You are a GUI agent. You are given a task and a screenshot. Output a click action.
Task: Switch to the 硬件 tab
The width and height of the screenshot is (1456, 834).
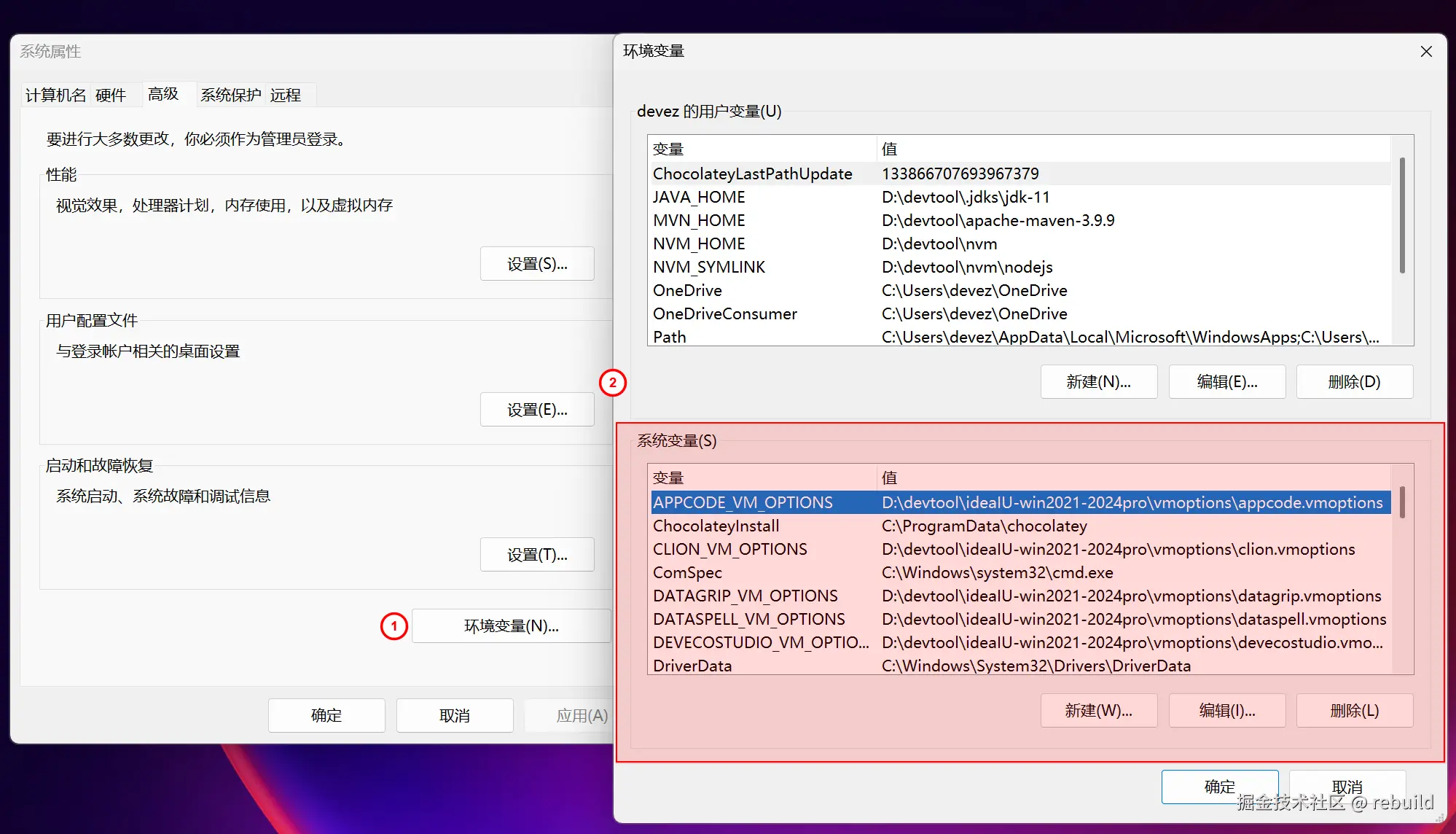[x=111, y=96]
